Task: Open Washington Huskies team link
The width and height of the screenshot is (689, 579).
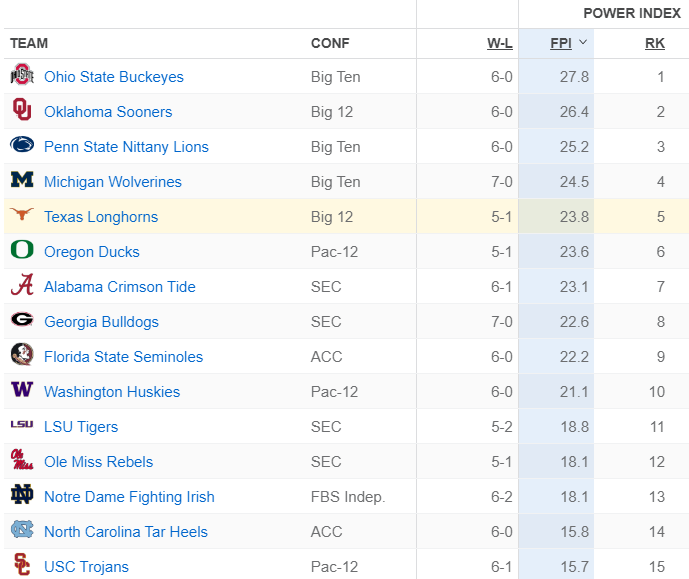Action: point(112,391)
